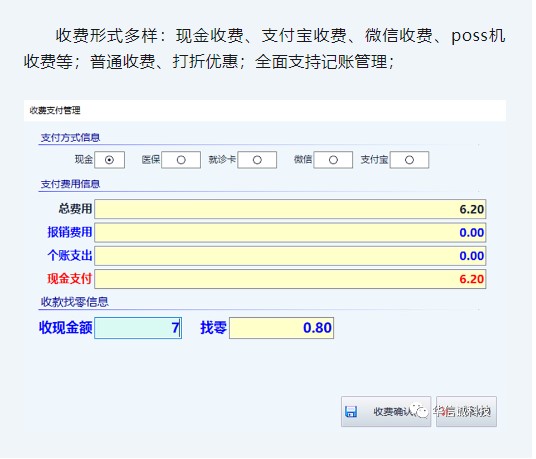The image size is (536, 459).
Task: Click the 个账支出 personal account field
Action: 290,256
